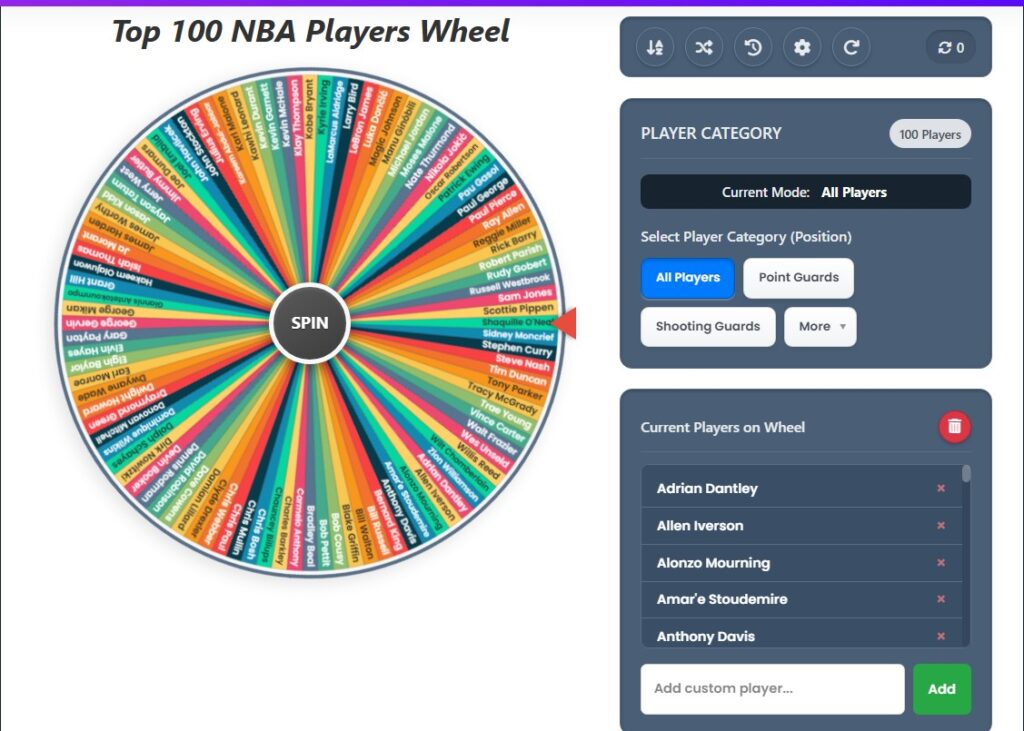Viewport: 1024px width, 731px height.
Task: Open wheel settings with the gear icon
Action: 802,46
